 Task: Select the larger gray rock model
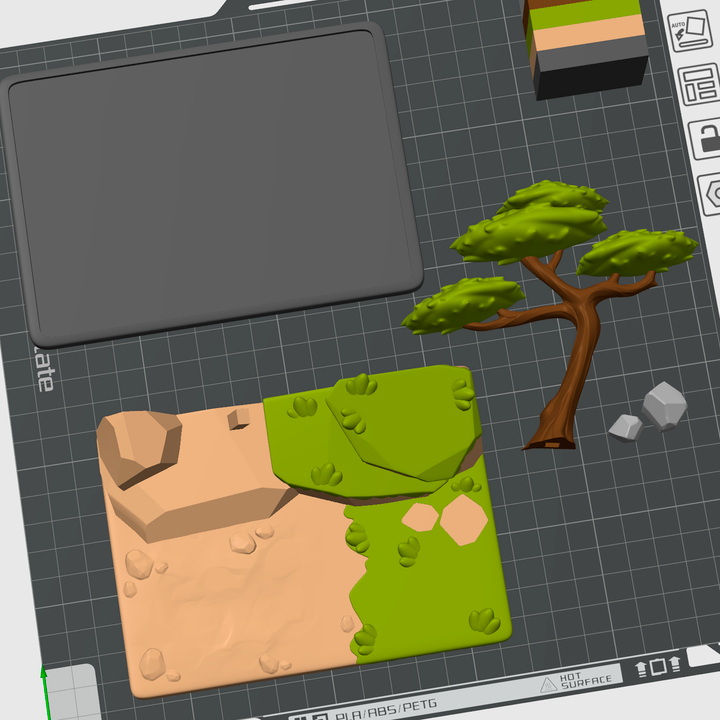pyautogui.click(x=664, y=405)
